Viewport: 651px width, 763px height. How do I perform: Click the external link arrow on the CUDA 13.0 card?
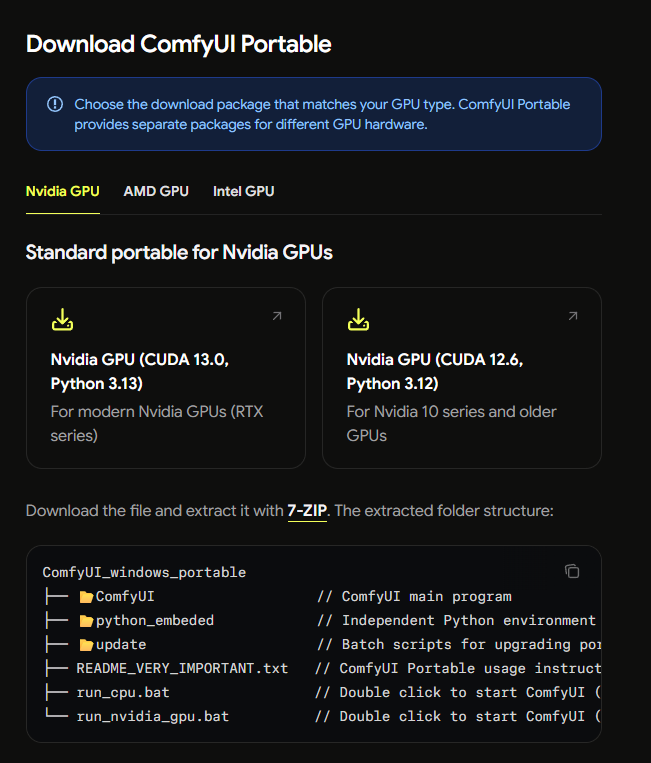coord(277,316)
